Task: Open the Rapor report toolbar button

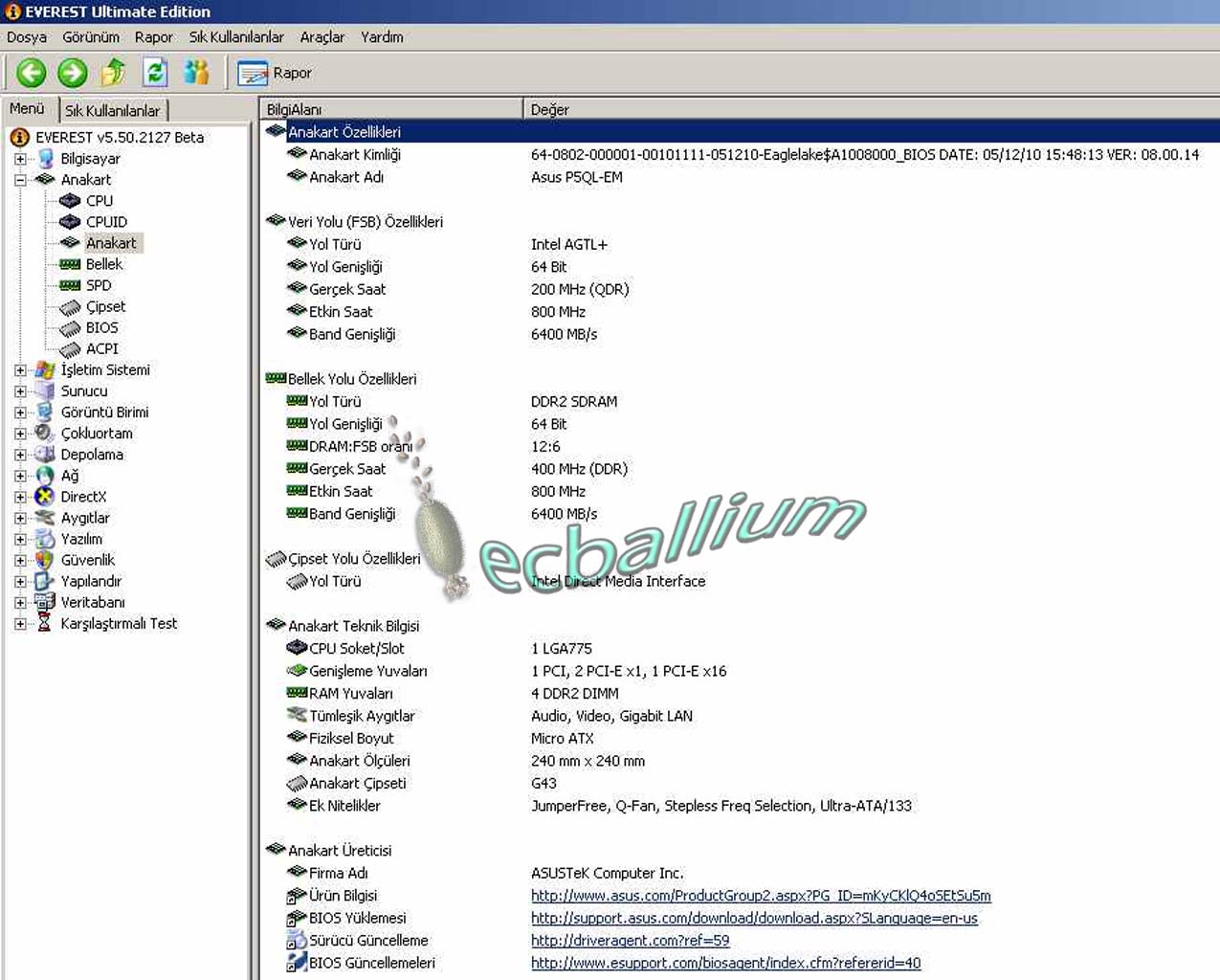Action: point(275,73)
